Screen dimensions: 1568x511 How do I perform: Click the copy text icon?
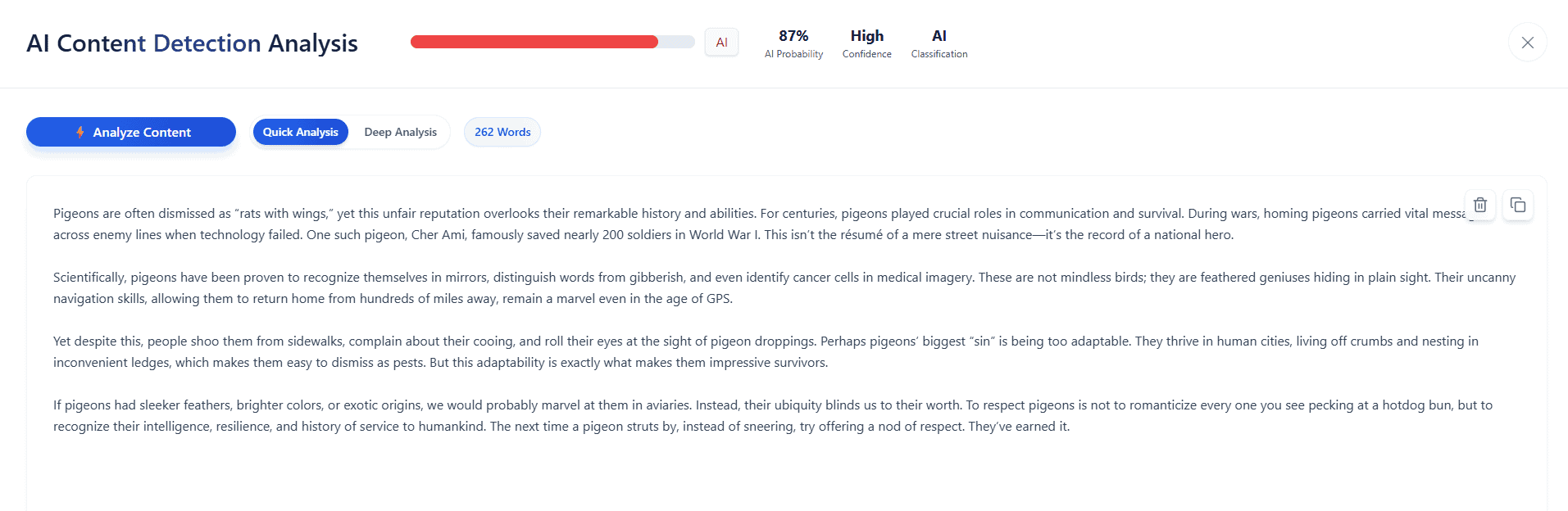pos(1518,205)
